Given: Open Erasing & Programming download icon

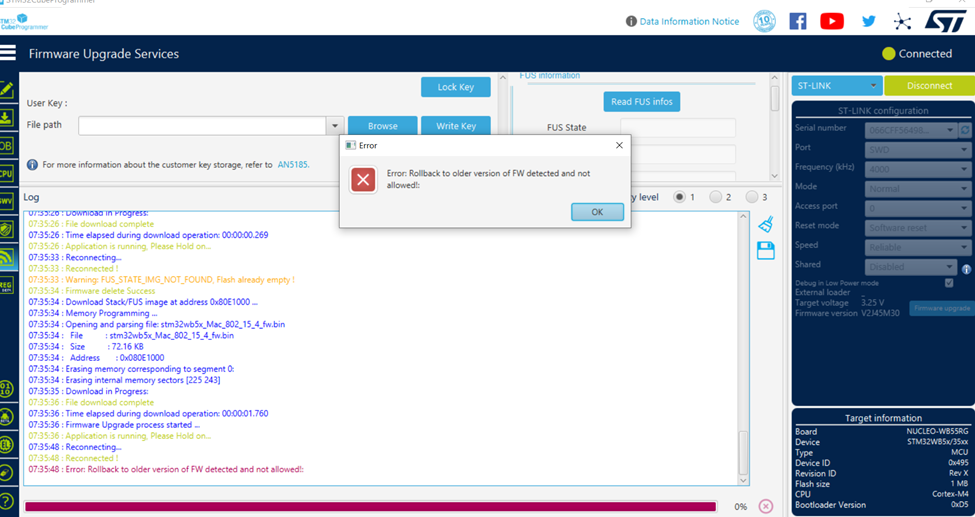Looking at the screenshot, I should tap(6, 118).
